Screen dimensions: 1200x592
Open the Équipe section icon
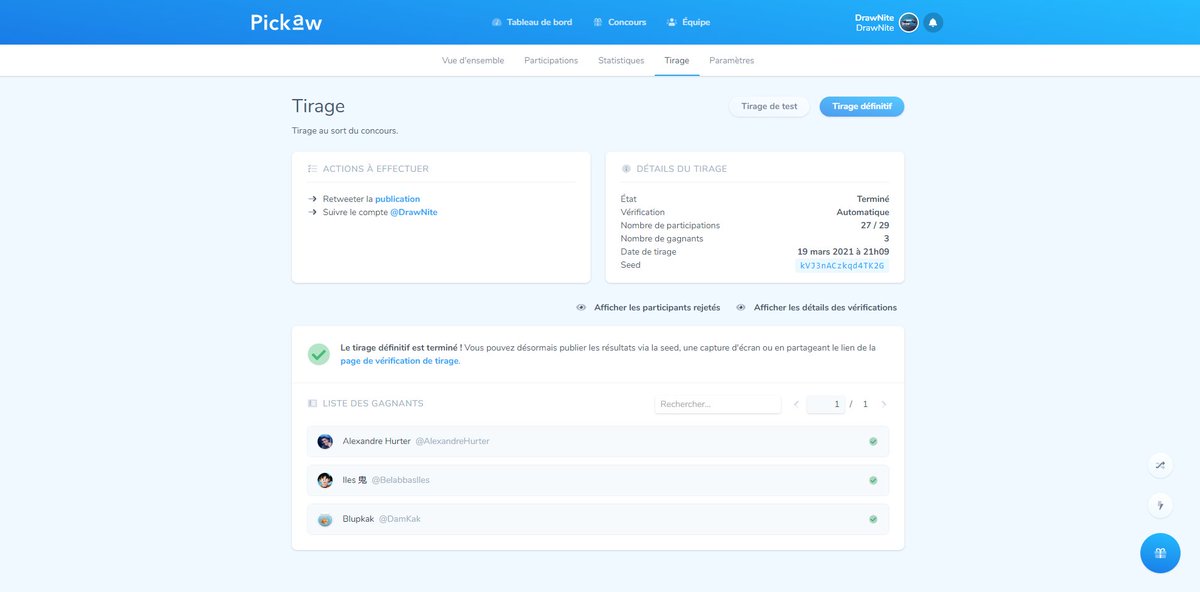[x=672, y=21]
